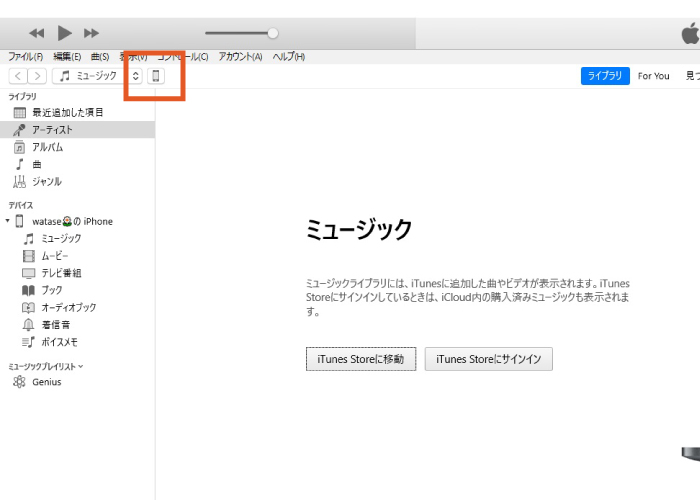This screenshot has width=700, height=500.
Task: Click the movie film strip icon
Action: click(29, 256)
